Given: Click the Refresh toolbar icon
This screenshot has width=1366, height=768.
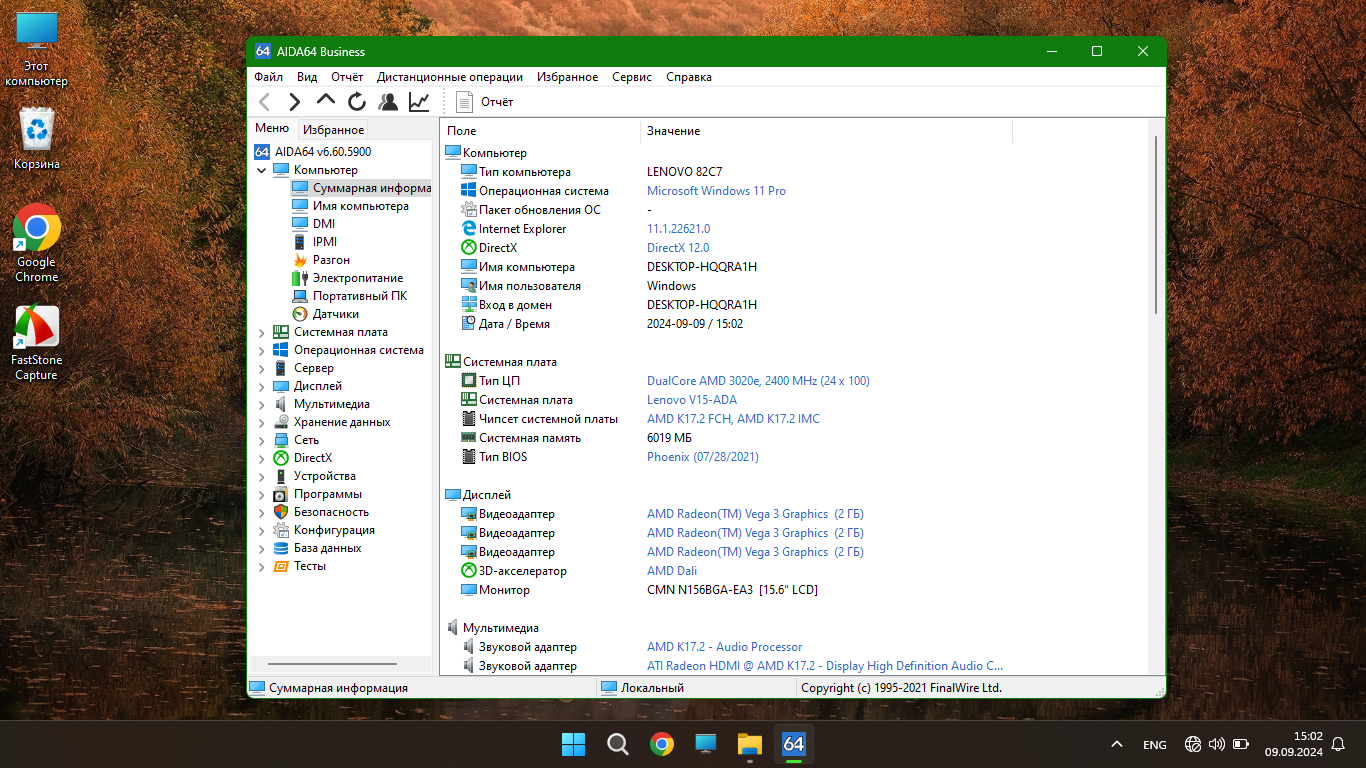Looking at the screenshot, I should (357, 101).
